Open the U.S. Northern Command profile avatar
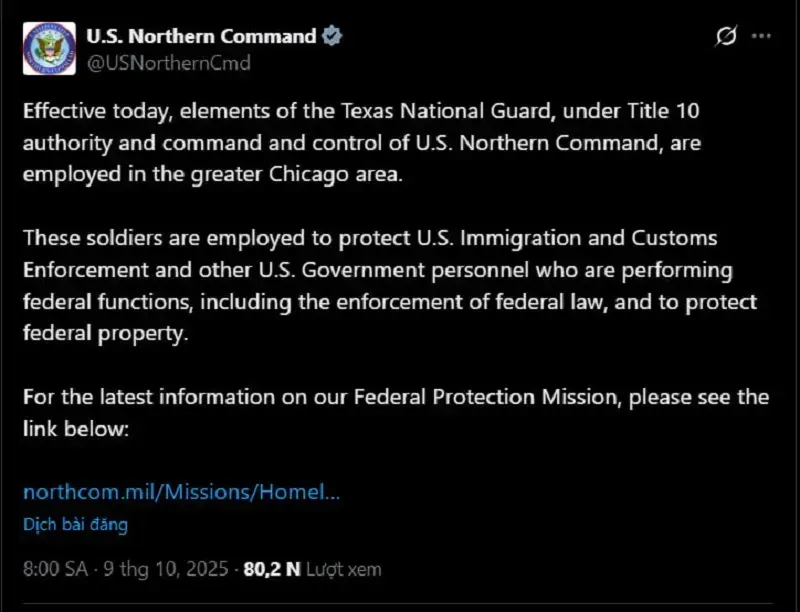Image resolution: width=800 pixels, height=612 pixels. click(47, 47)
